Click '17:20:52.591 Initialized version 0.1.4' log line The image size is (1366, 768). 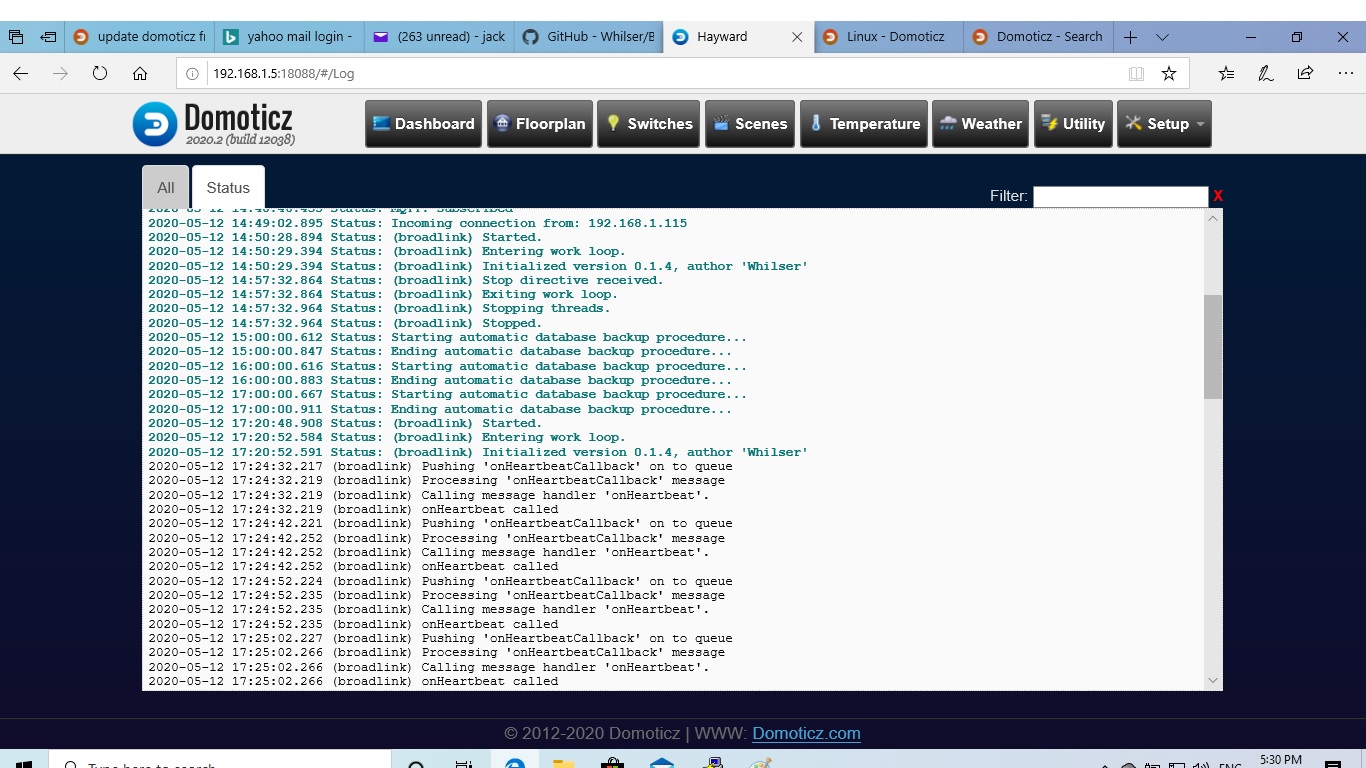point(478,452)
